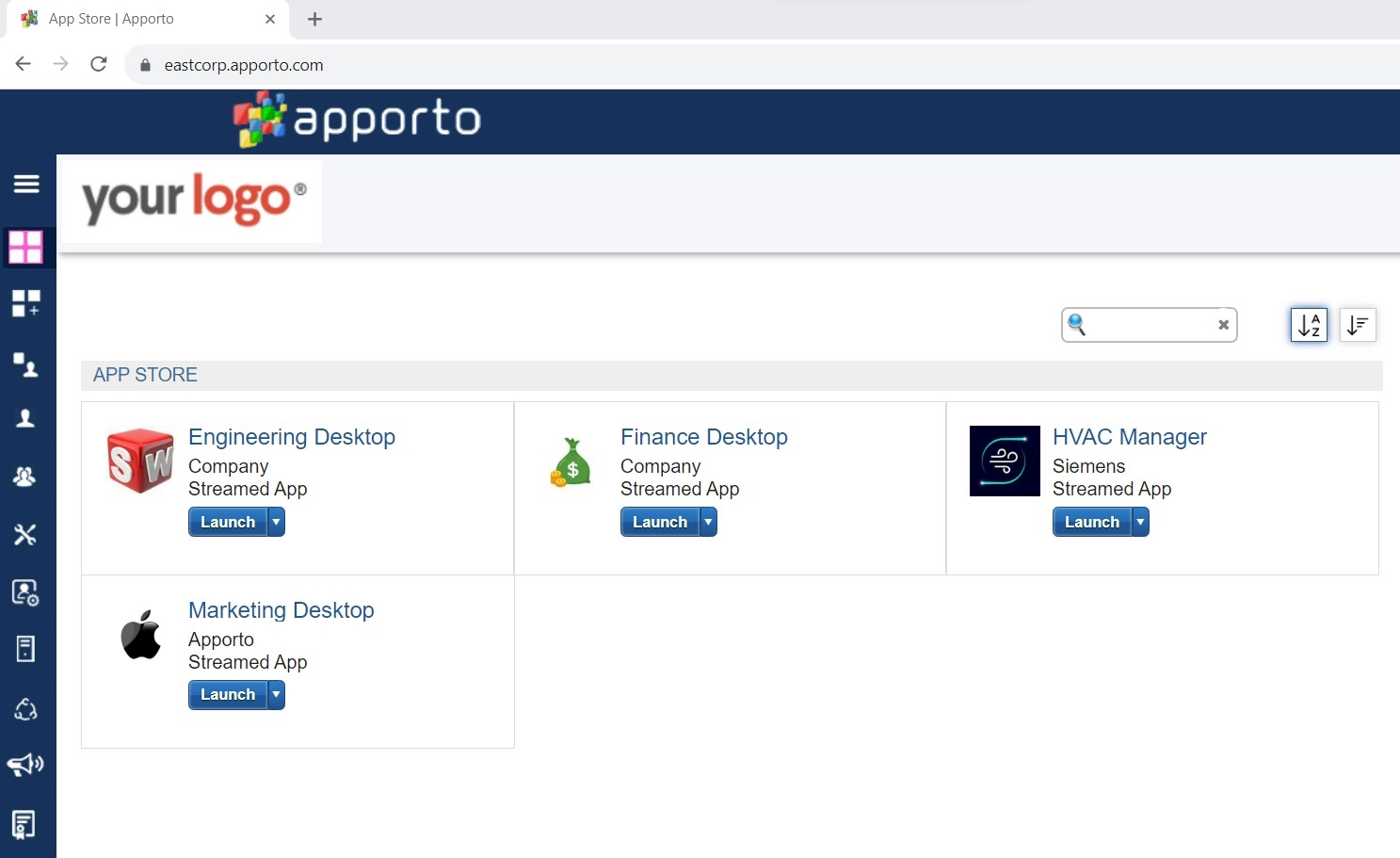Click 'Streamed App' text under HVAC Manager
1400x858 pixels.
pos(1112,489)
